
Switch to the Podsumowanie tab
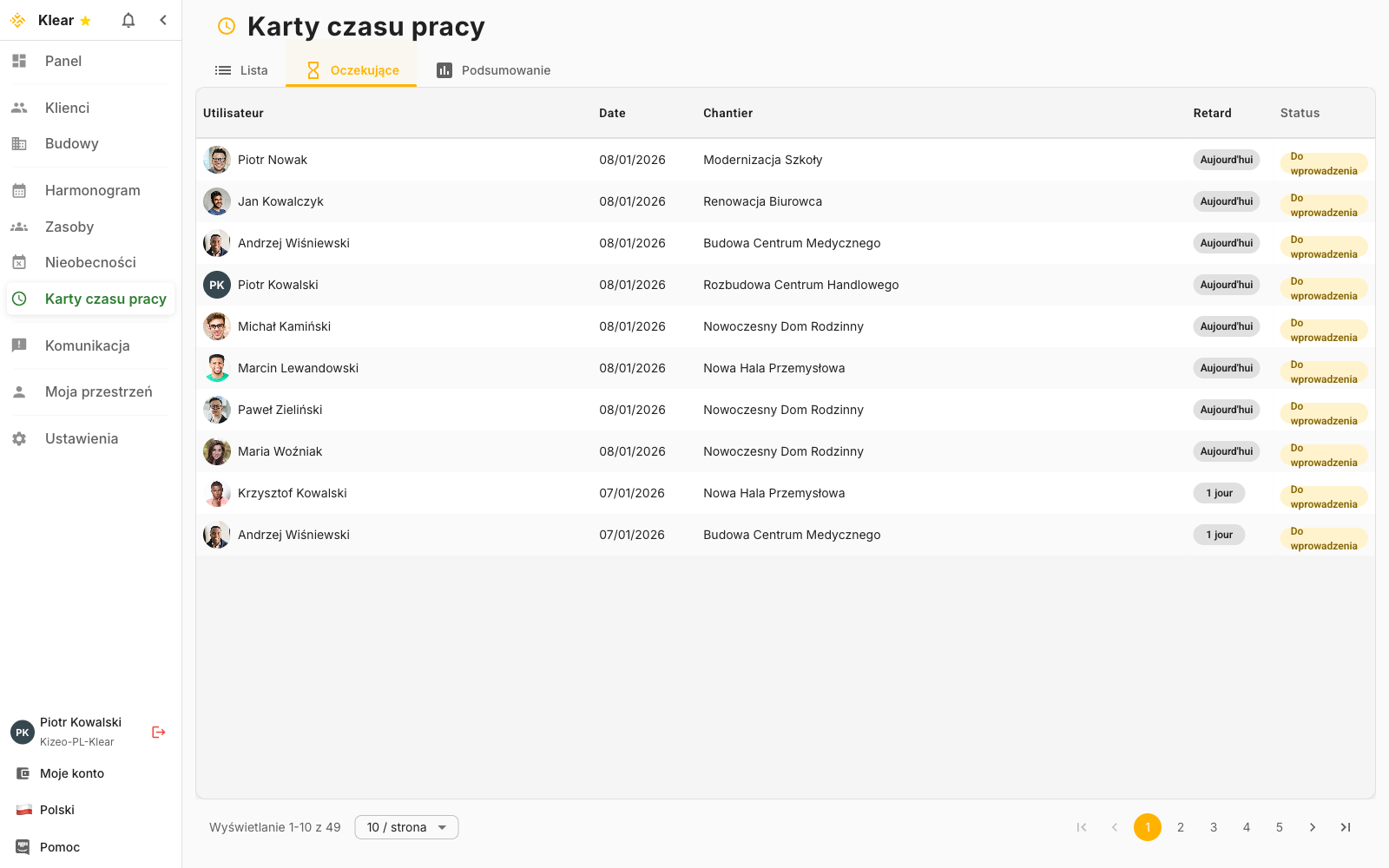click(x=493, y=70)
